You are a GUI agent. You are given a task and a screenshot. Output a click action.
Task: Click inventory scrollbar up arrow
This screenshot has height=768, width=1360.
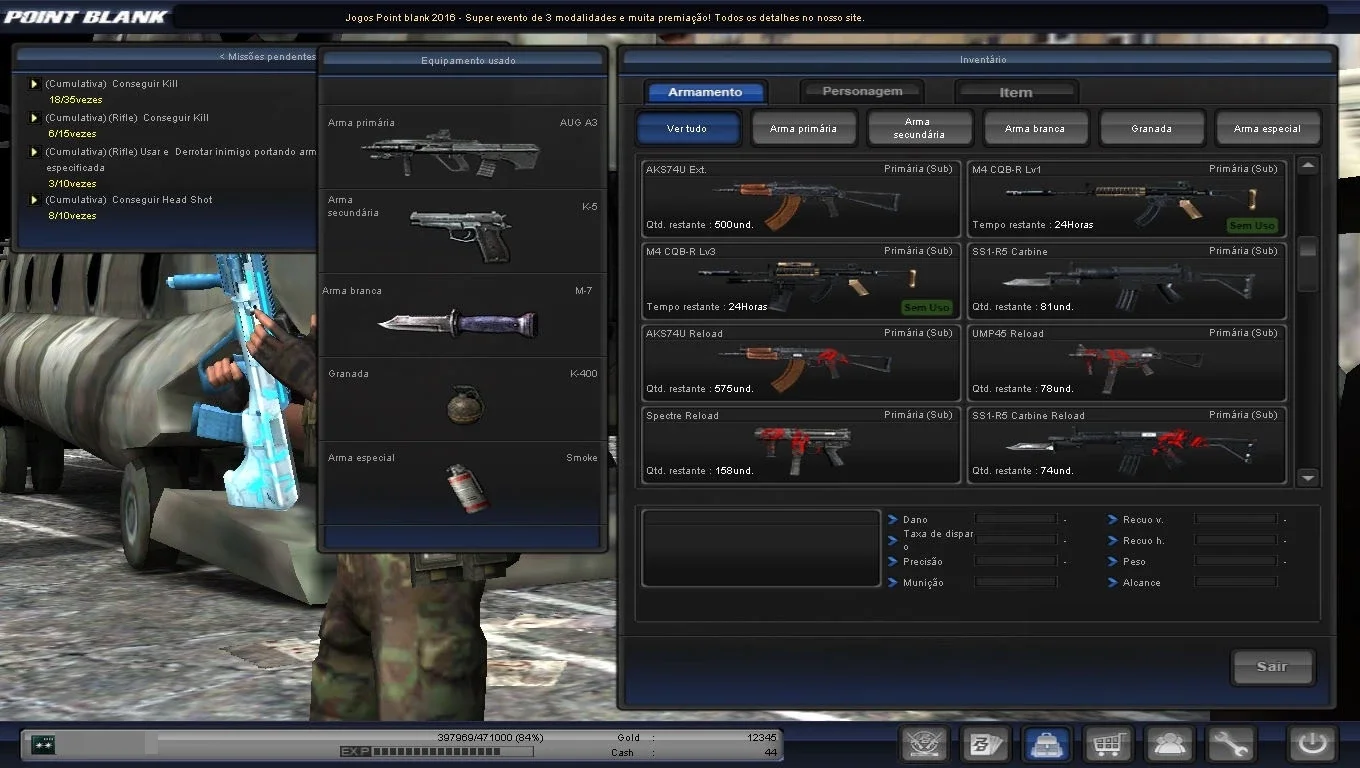coord(1308,166)
